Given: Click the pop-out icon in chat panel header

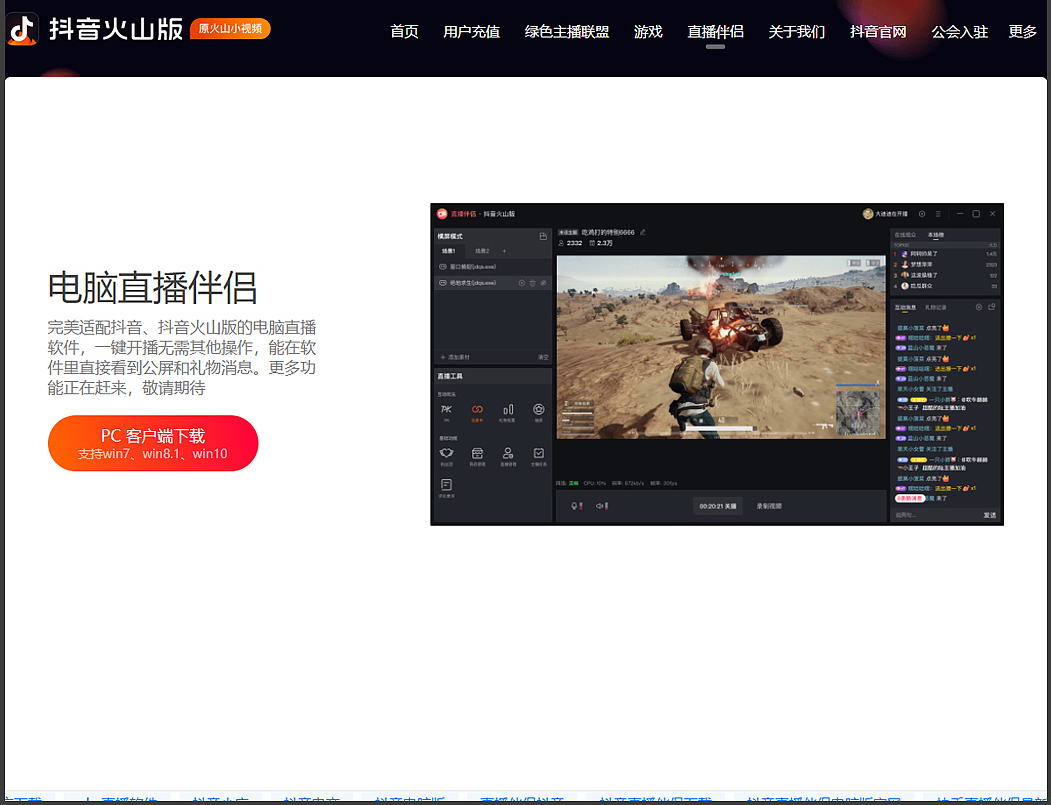Looking at the screenshot, I should (x=991, y=307).
